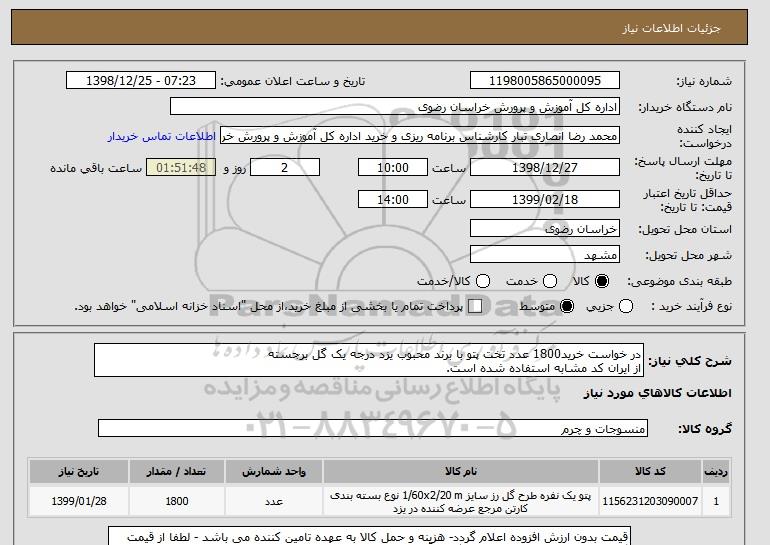Select the کالا/خدمت radio button
Screen dimensions: 770x545
point(483,281)
